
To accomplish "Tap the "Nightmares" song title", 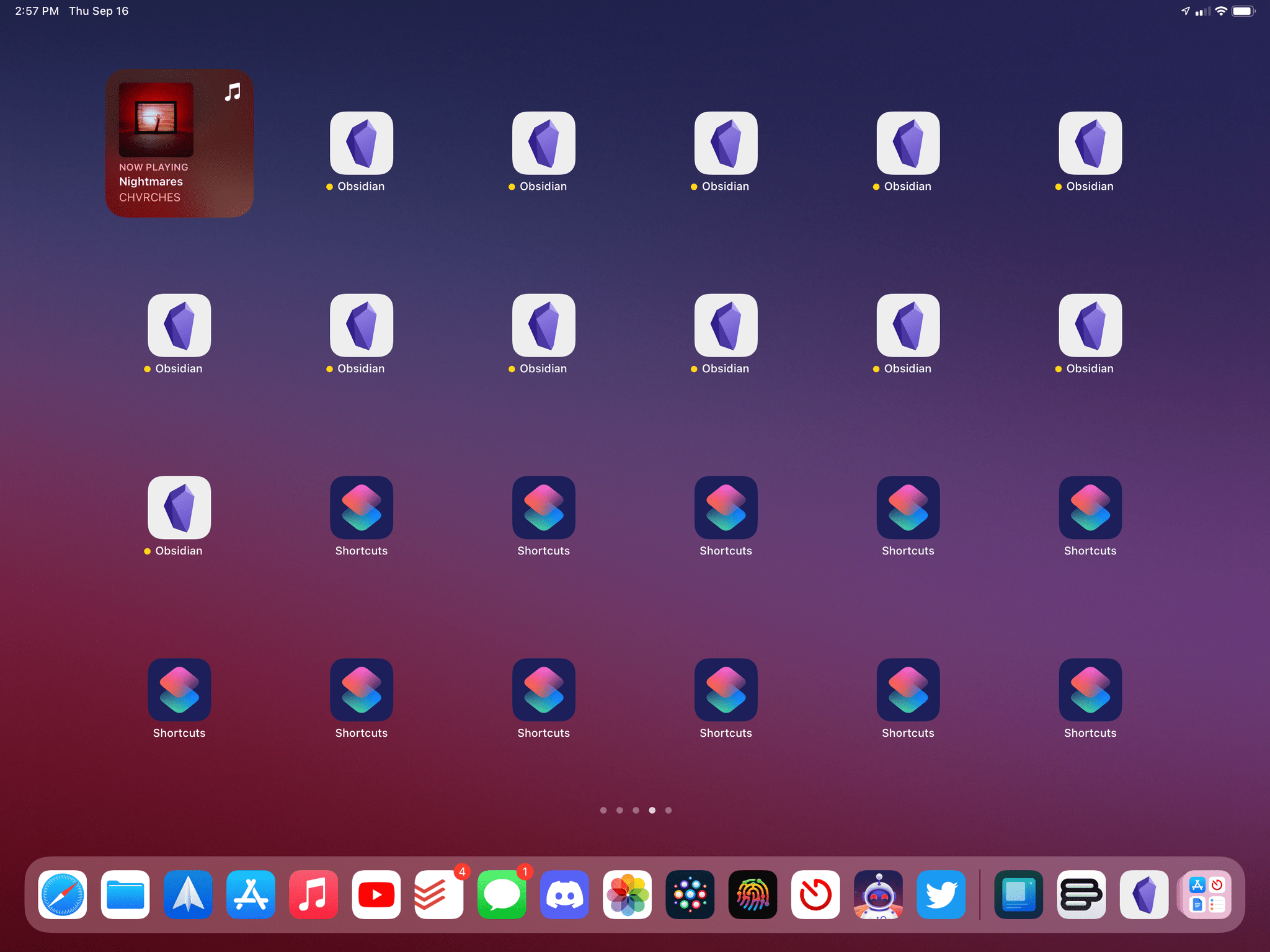I will point(151,182).
